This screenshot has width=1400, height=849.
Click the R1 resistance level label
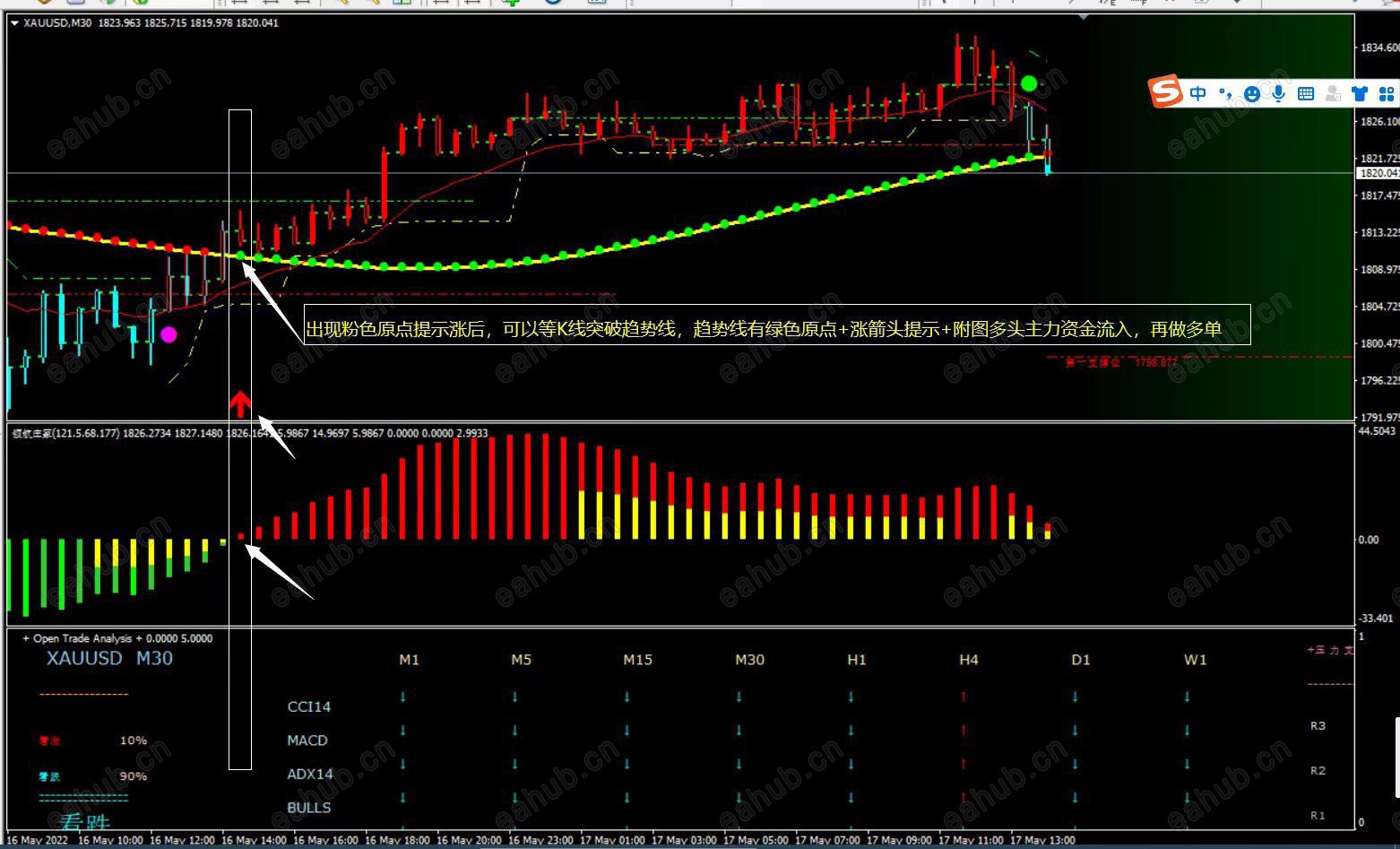point(1318,816)
